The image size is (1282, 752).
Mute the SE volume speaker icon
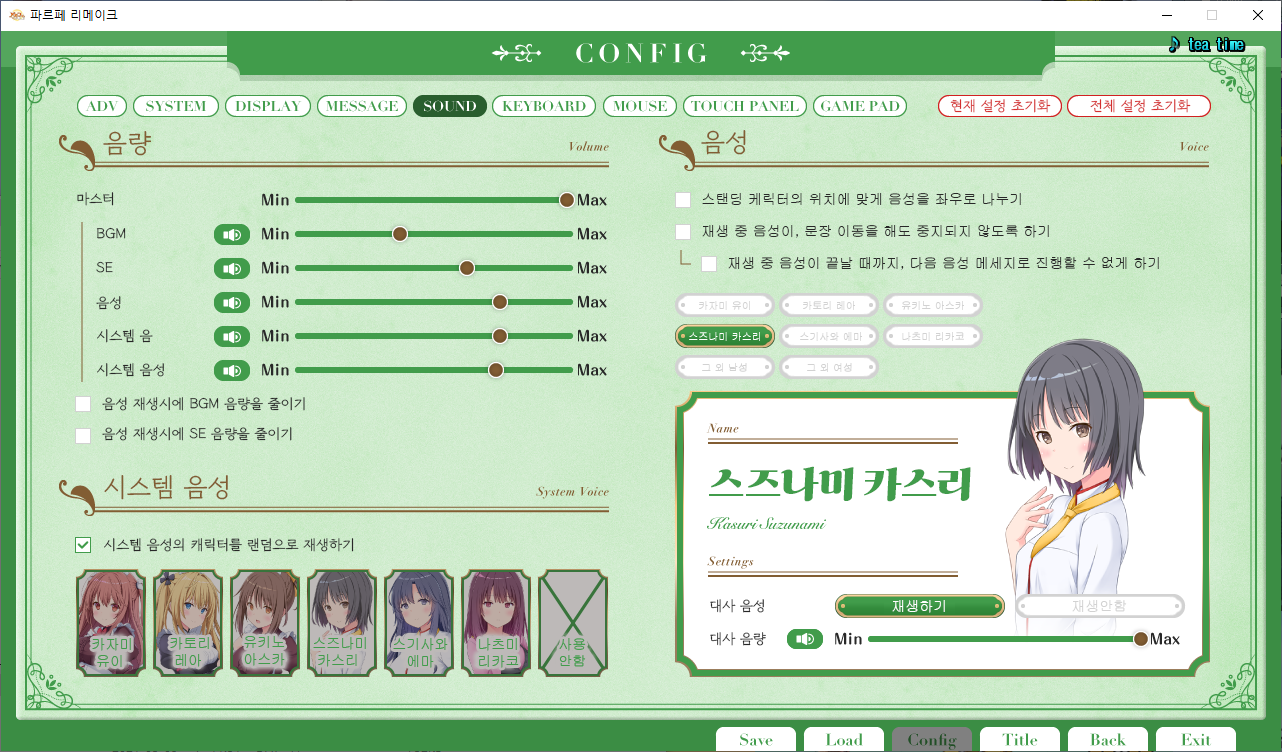click(x=232, y=269)
